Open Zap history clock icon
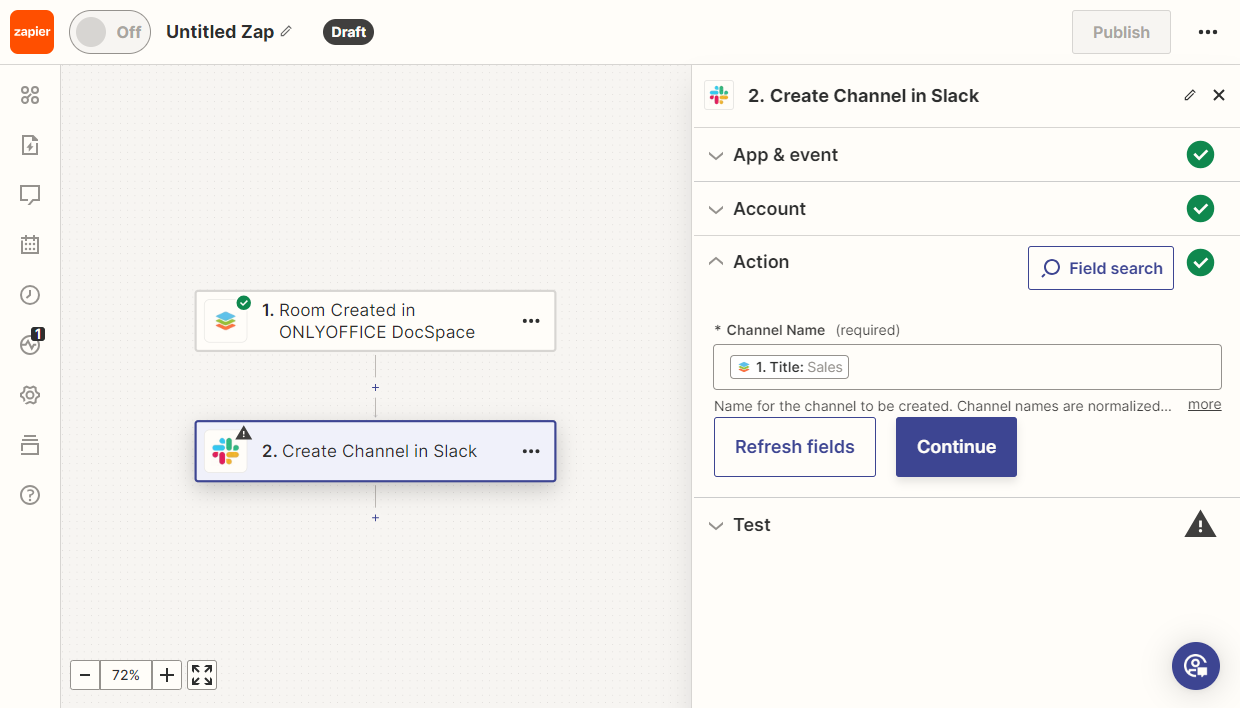The image size is (1240, 708). (x=30, y=294)
